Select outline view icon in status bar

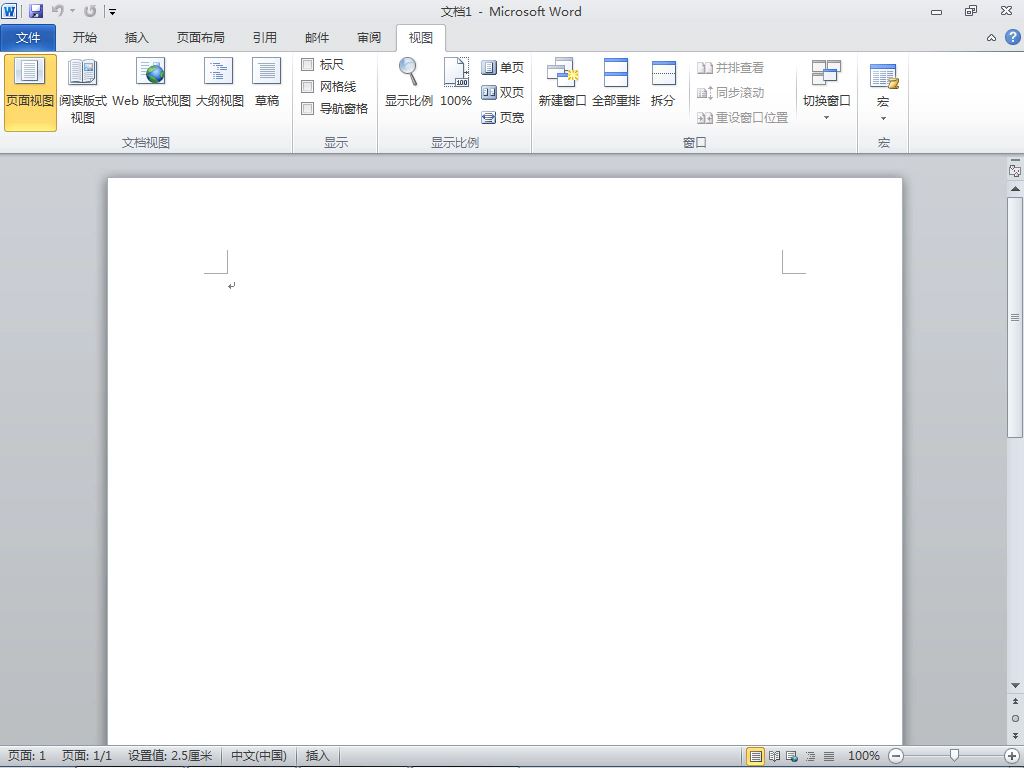810,756
